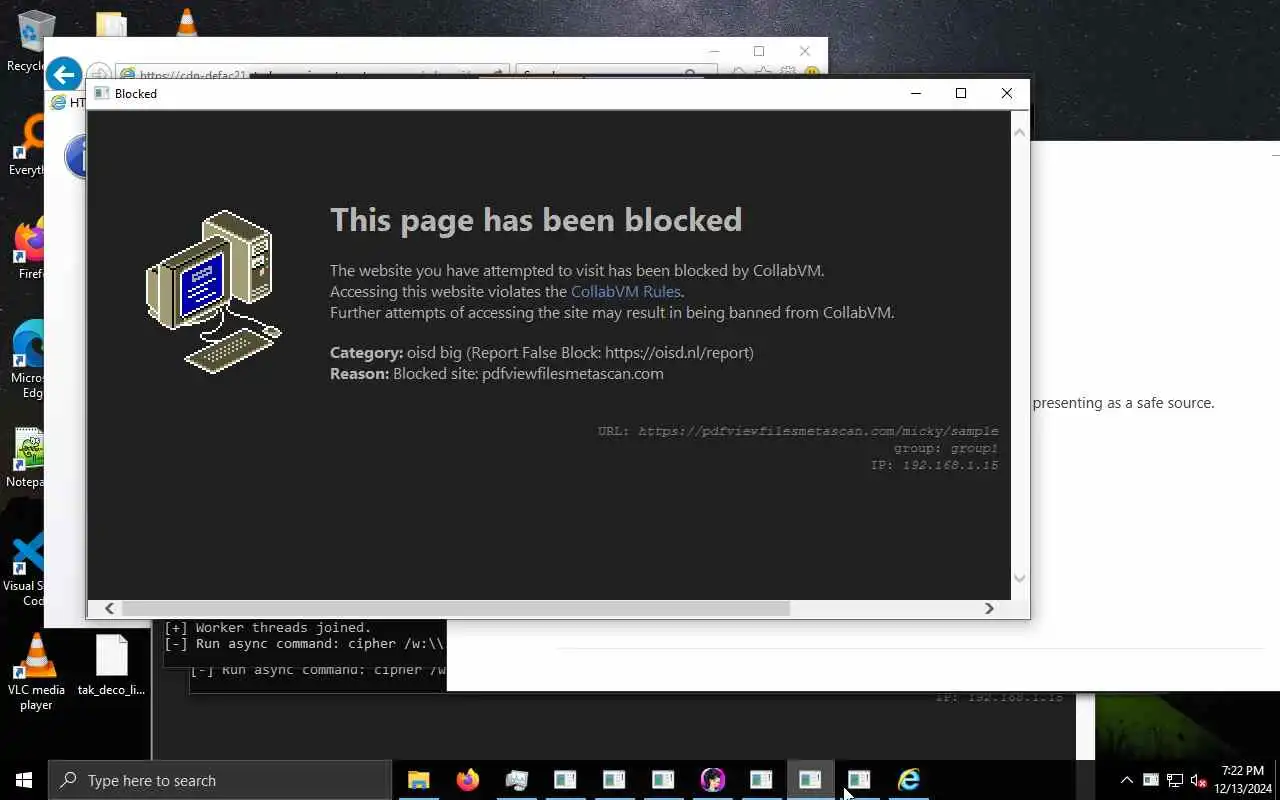
Task: Show hidden system tray icons
Action: [x=1127, y=780]
